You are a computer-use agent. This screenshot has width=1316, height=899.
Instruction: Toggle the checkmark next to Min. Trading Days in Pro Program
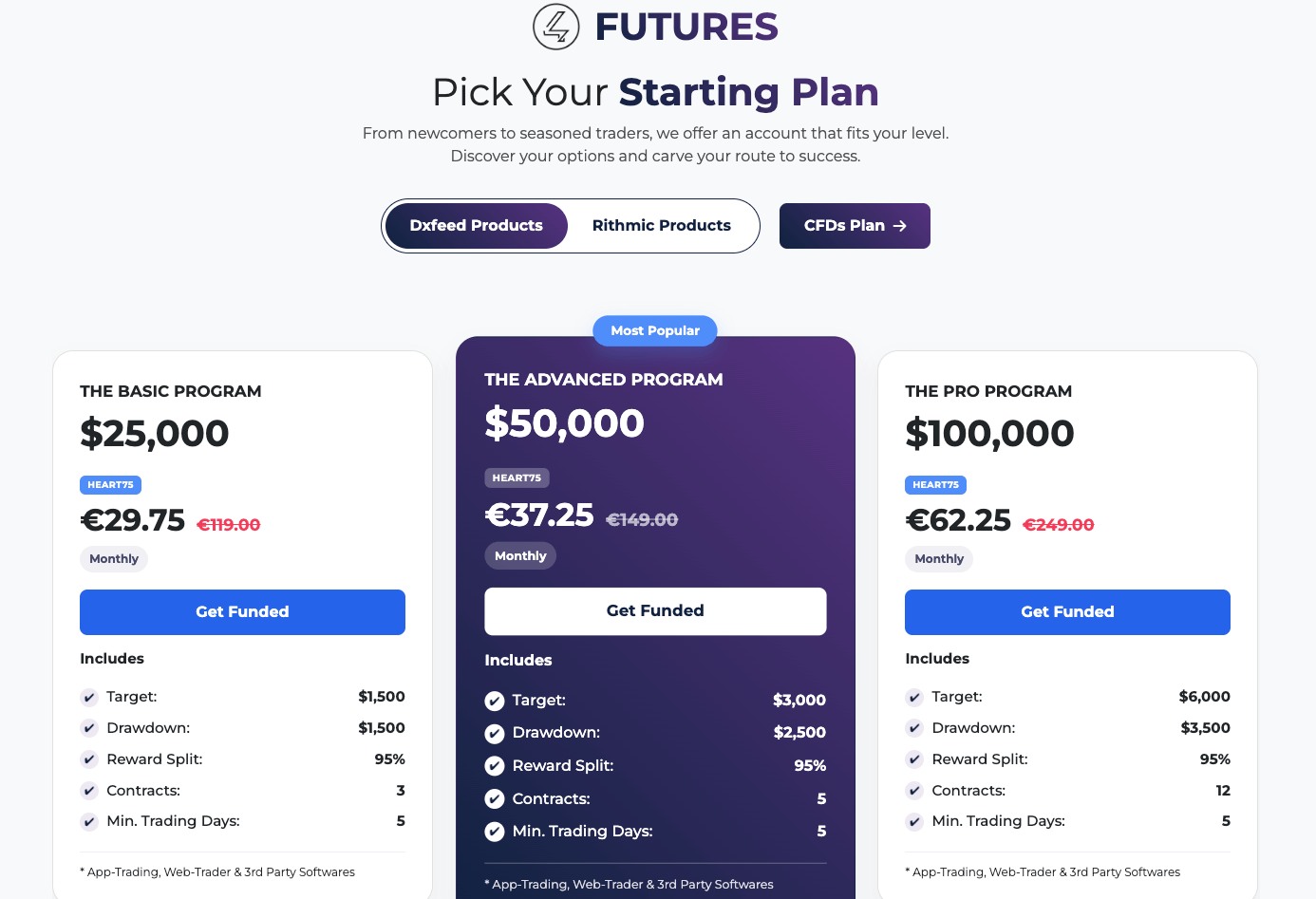coord(914,821)
